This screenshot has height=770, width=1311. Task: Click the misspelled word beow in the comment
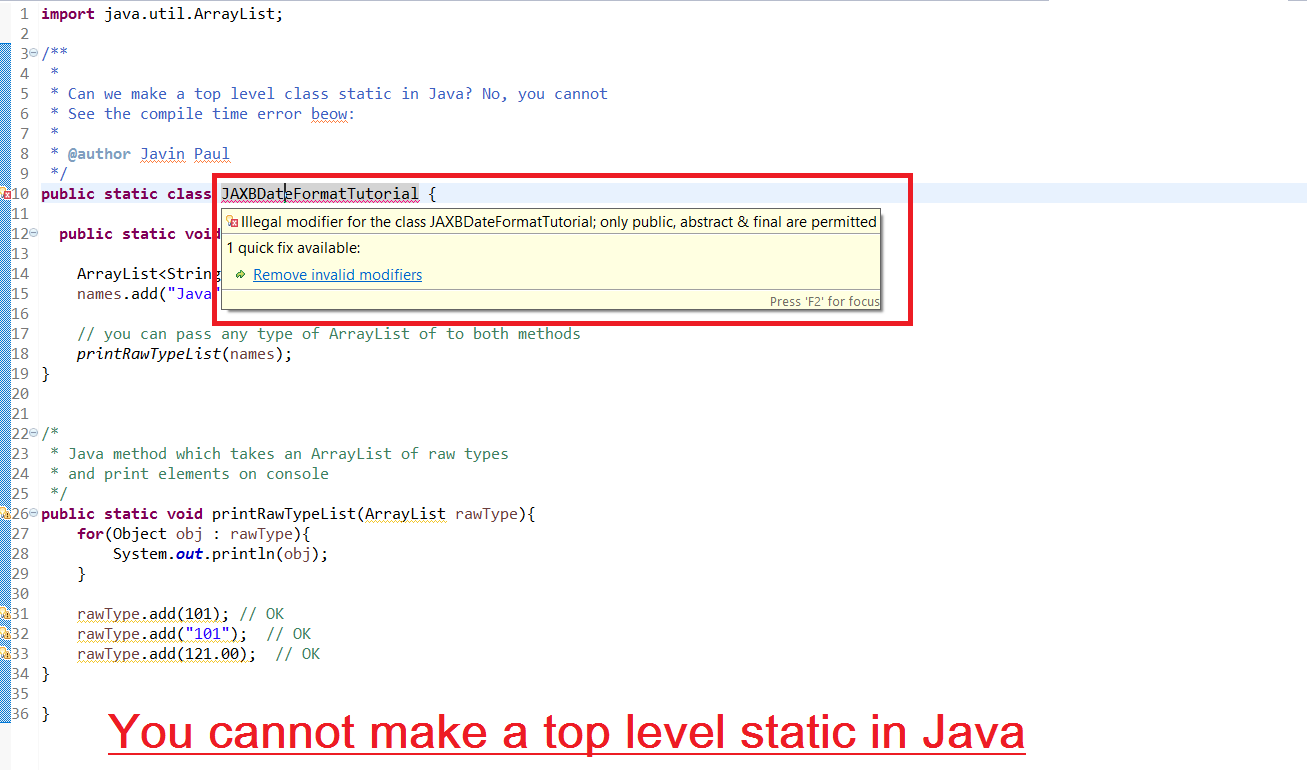point(329,114)
